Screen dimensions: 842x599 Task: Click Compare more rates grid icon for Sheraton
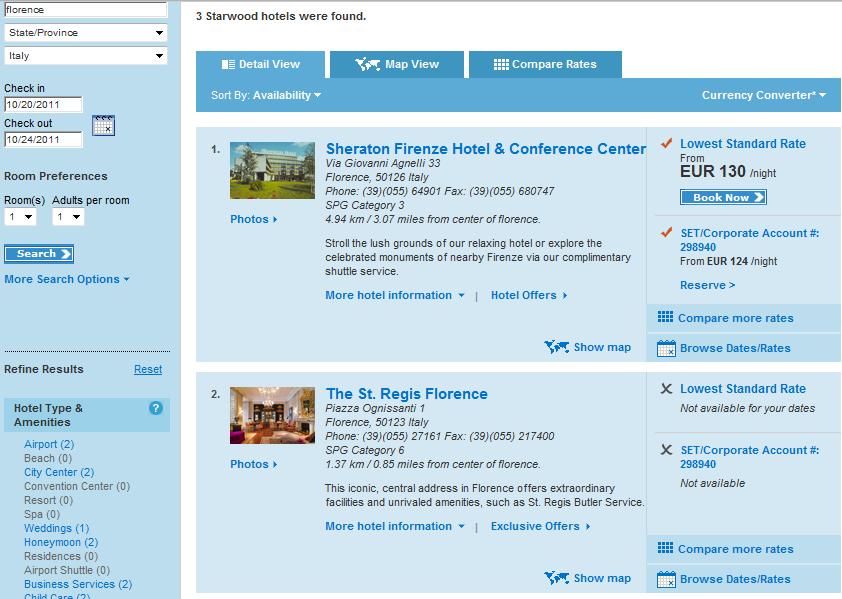pyautogui.click(x=664, y=317)
